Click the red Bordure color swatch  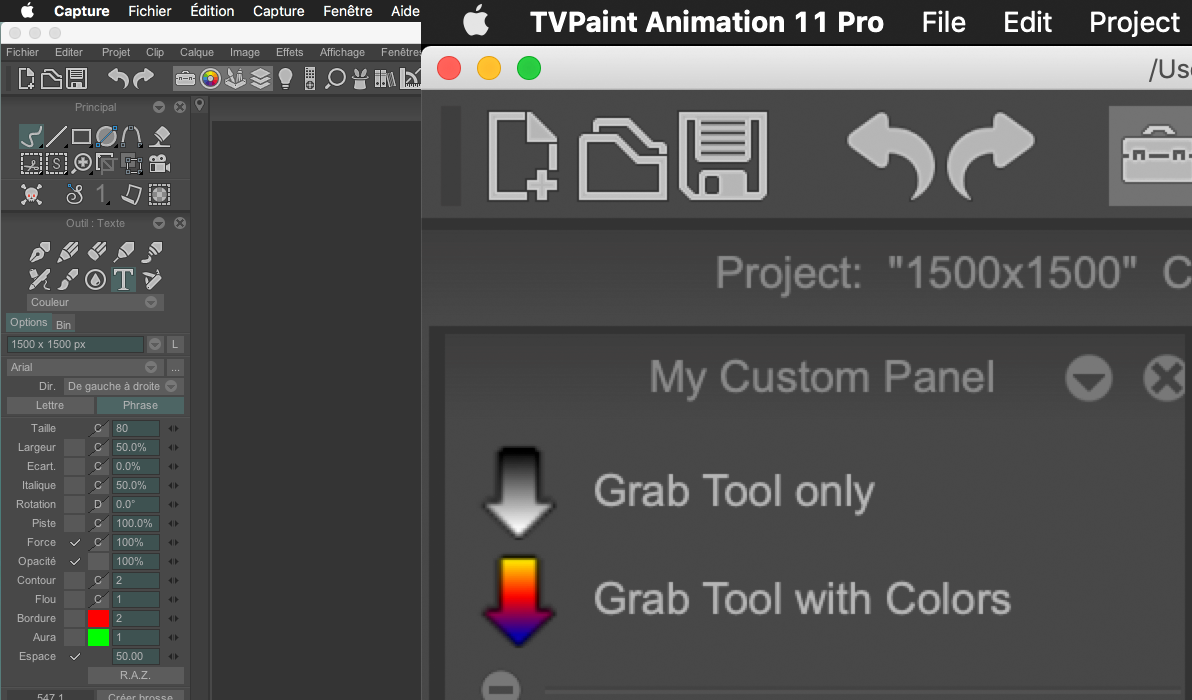(98, 619)
